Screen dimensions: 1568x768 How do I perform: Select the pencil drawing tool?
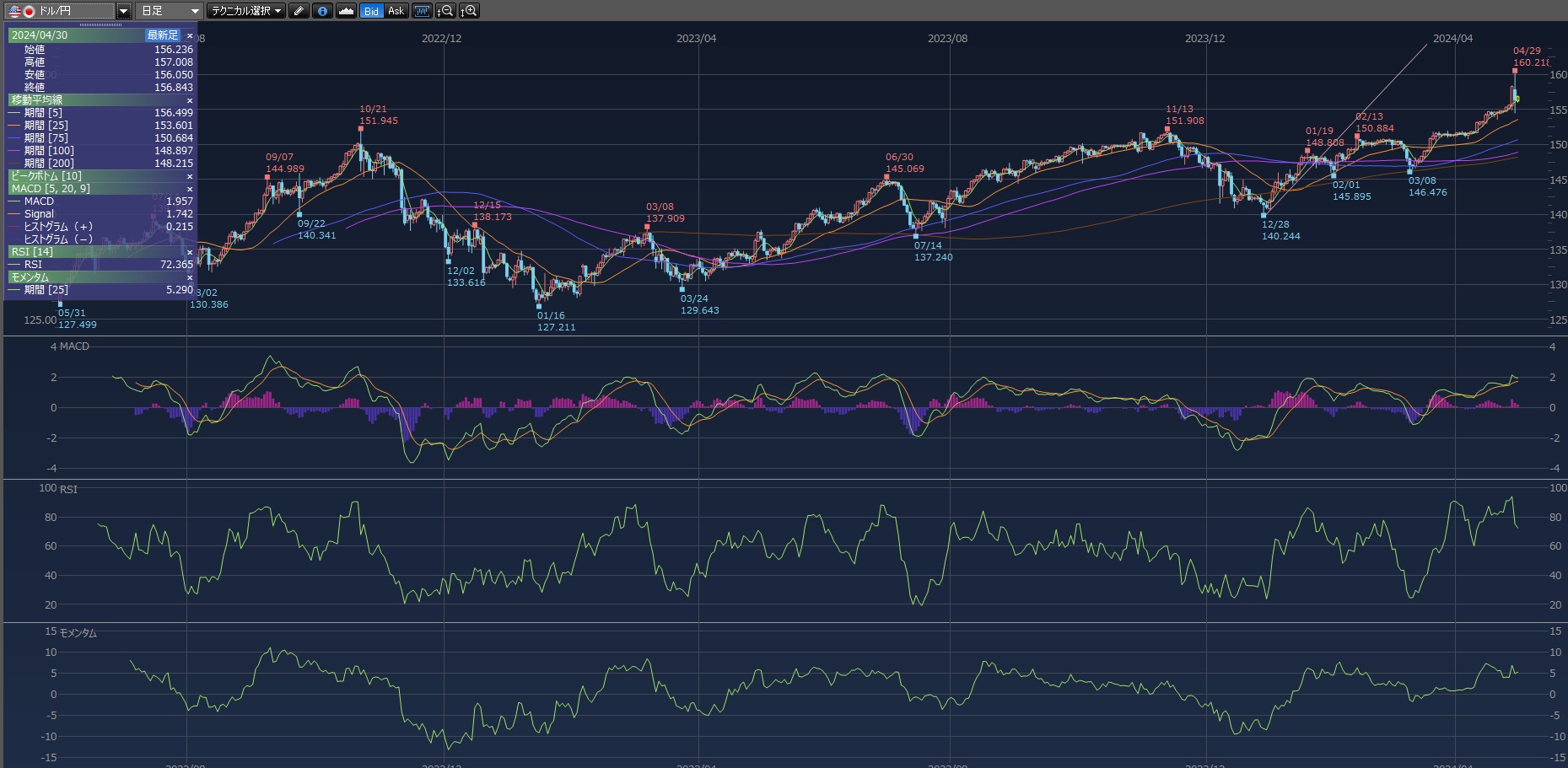coord(299,11)
